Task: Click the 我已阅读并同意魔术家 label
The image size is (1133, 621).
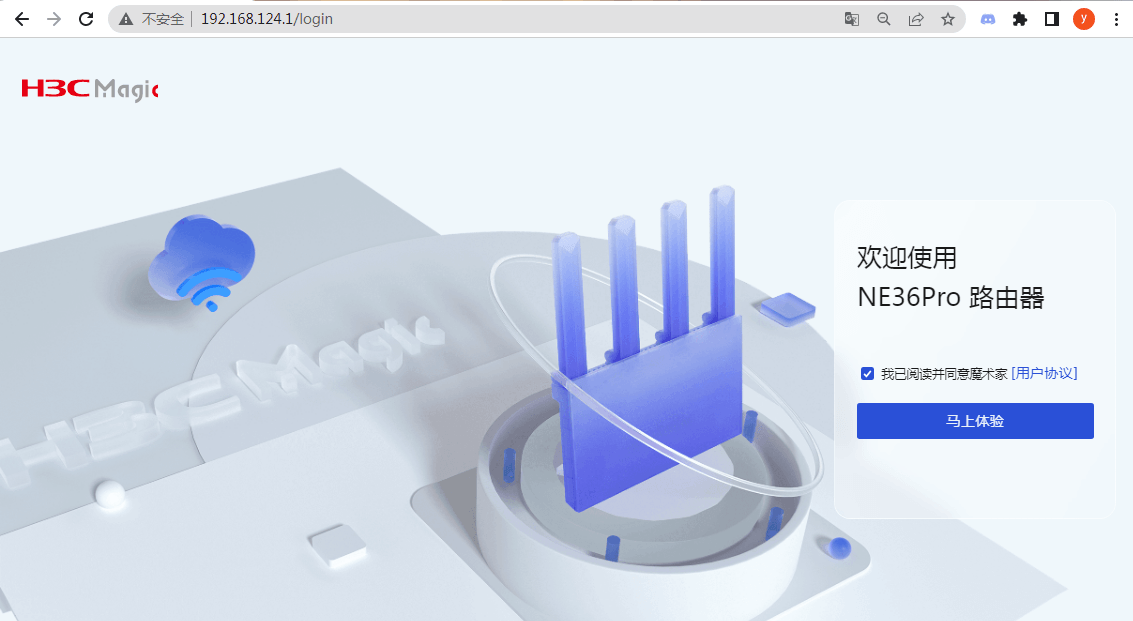Action: tap(944, 373)
